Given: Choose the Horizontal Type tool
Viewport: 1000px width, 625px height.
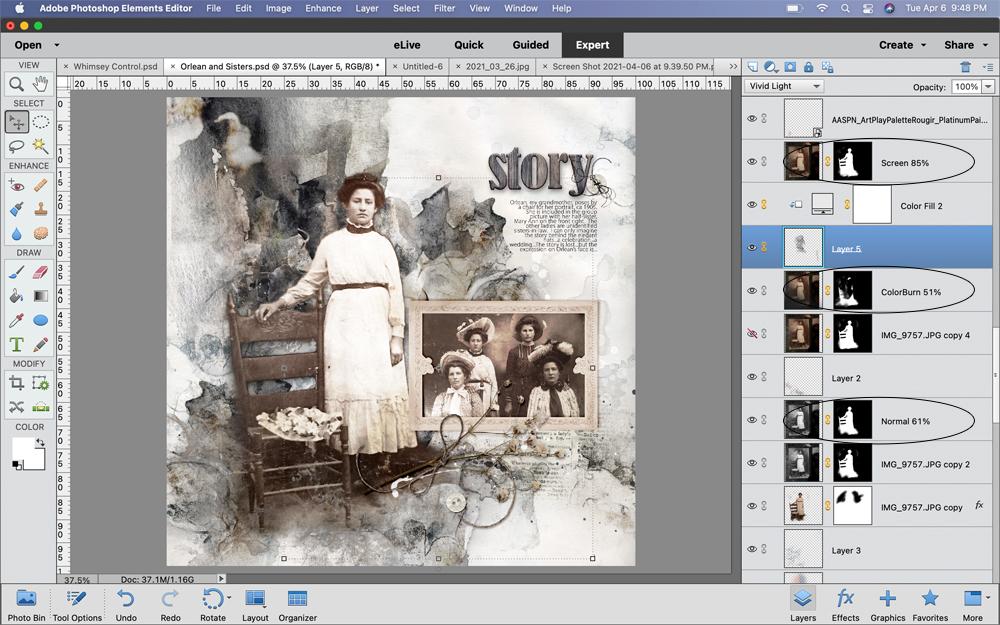Looking at the screenshot, I should click(x=17, y=344).
